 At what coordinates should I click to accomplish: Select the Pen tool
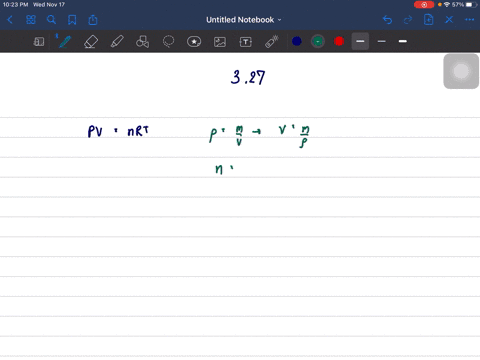tap(64, 42)
